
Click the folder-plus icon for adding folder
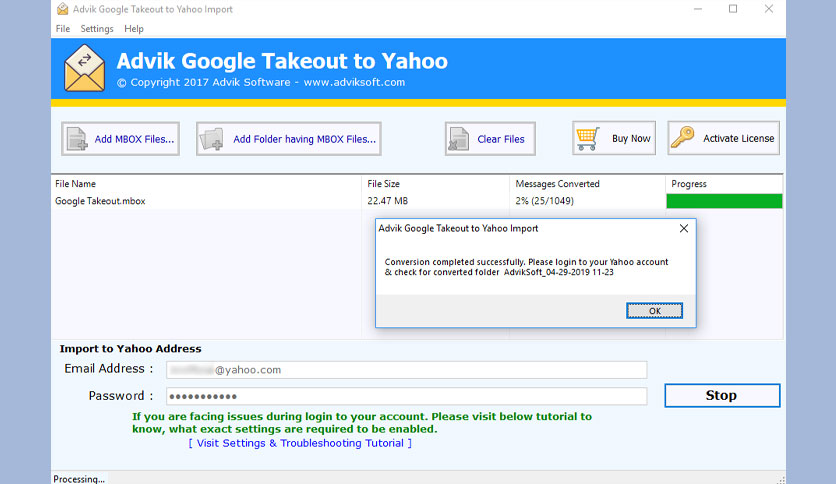point(212,139)
